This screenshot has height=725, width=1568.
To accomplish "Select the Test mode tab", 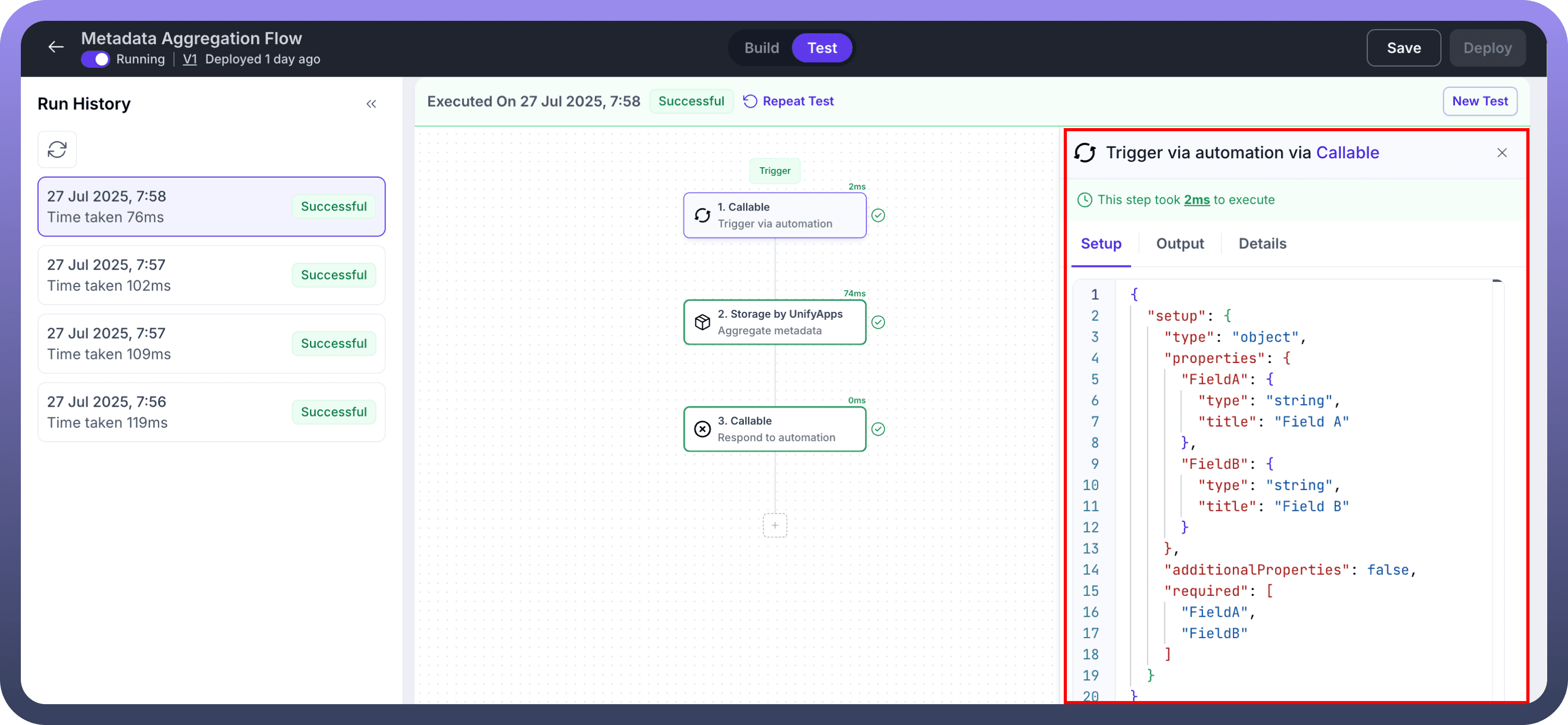I will click(x=822, y=48).
